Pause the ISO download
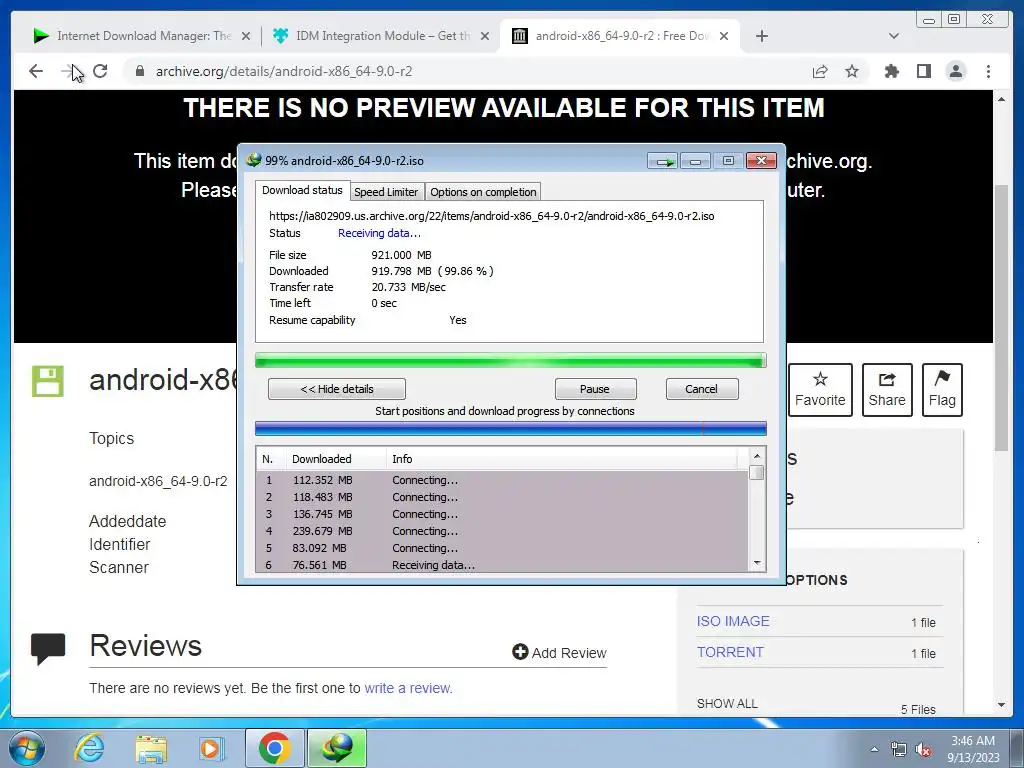Screen dimensions: 1024x768 595,389
